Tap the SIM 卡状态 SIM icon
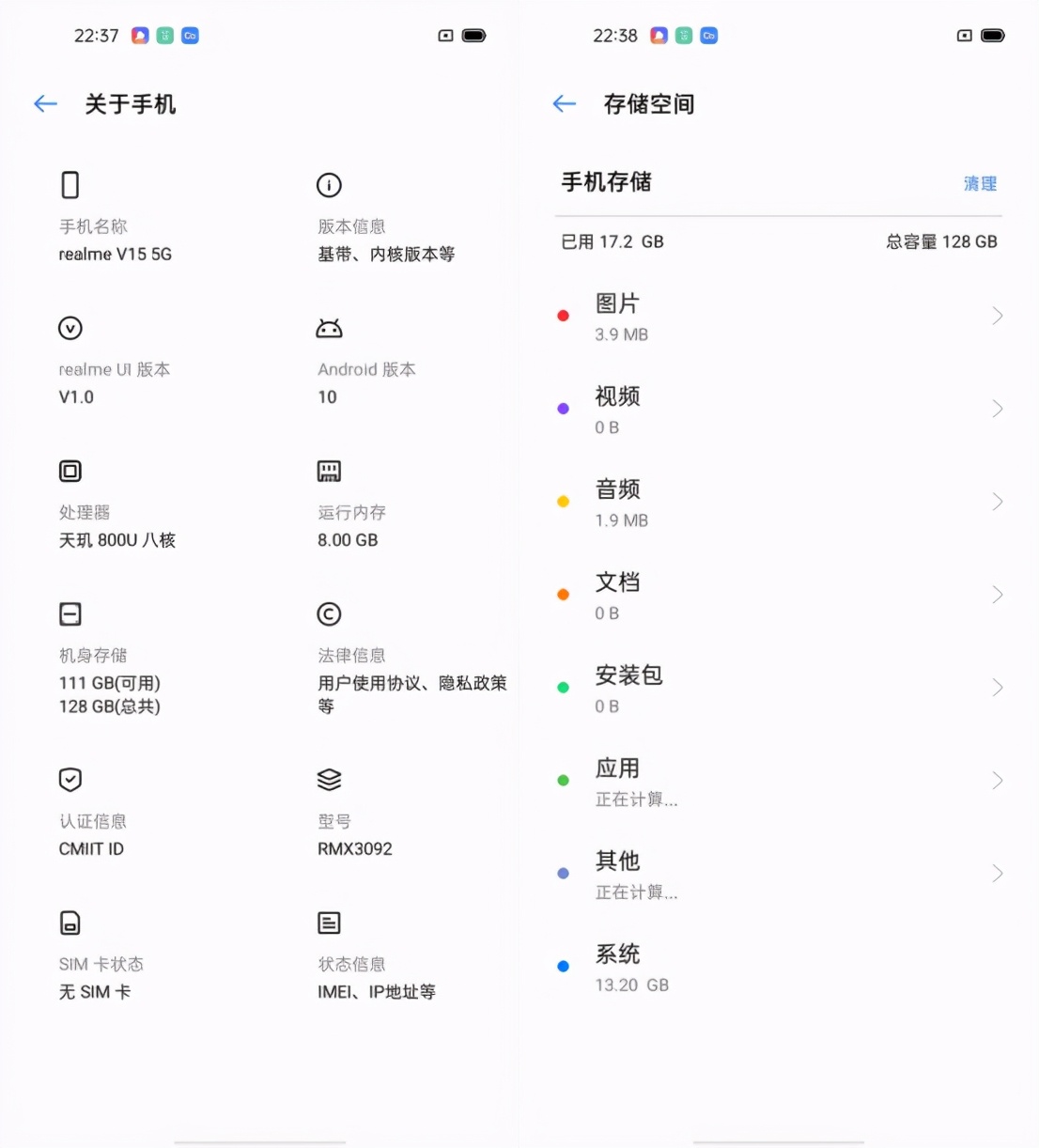Screen dimensions: 1039x1148 [70, 923]
